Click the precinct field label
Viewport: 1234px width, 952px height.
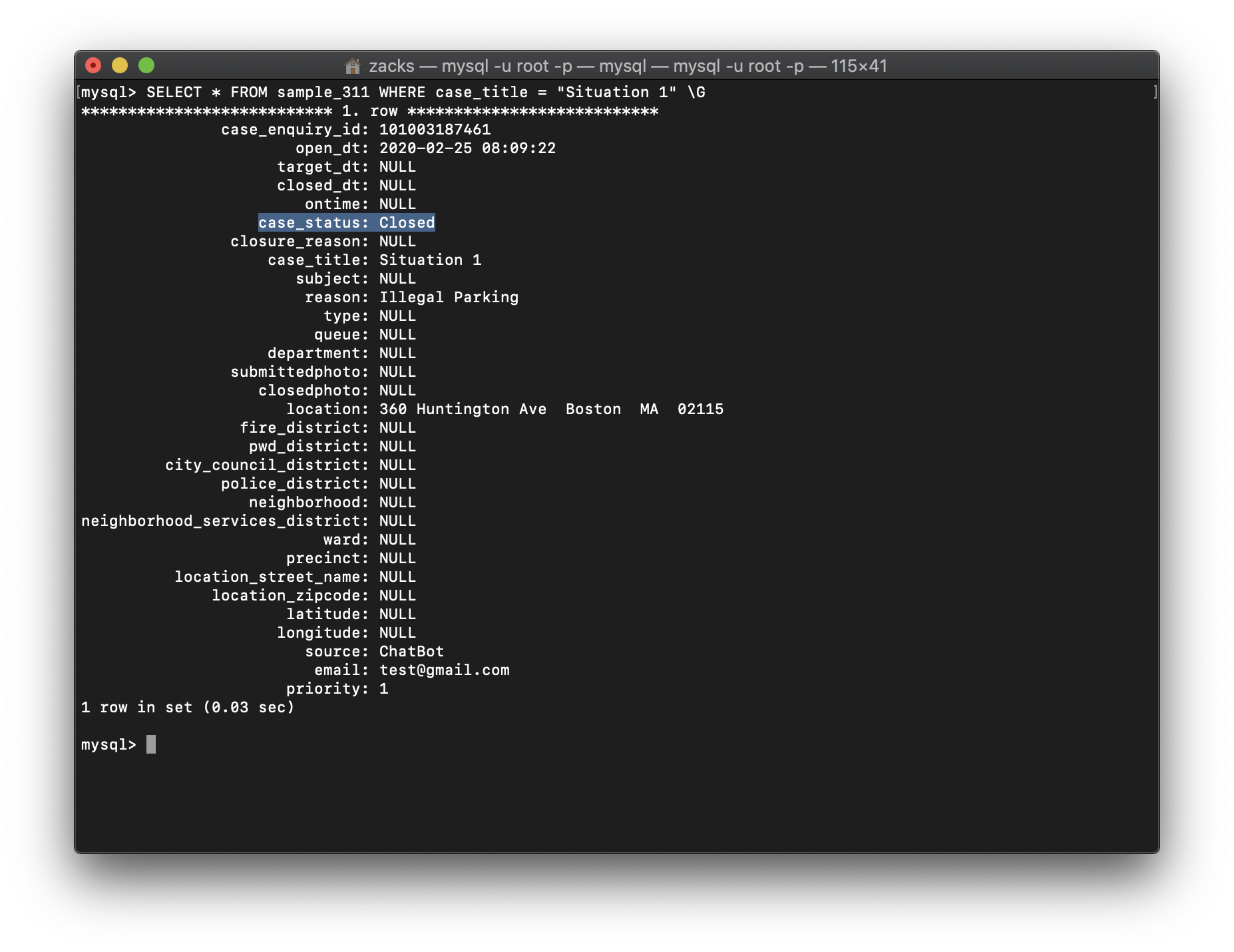click(x=327, y=559)
